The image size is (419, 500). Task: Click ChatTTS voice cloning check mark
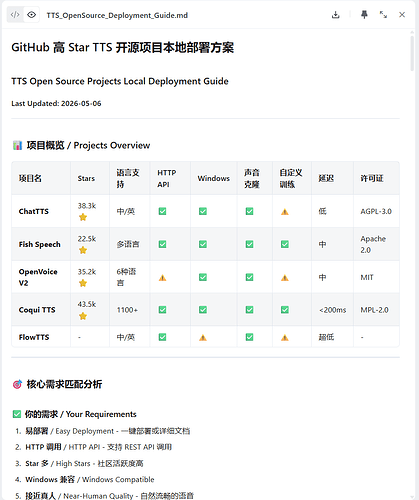(x=249, y=211)
